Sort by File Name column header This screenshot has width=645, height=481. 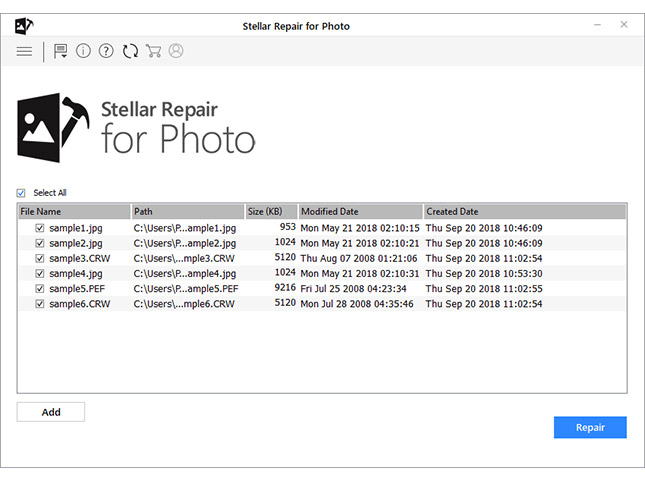pyautogui.click(x=73, y=212)
